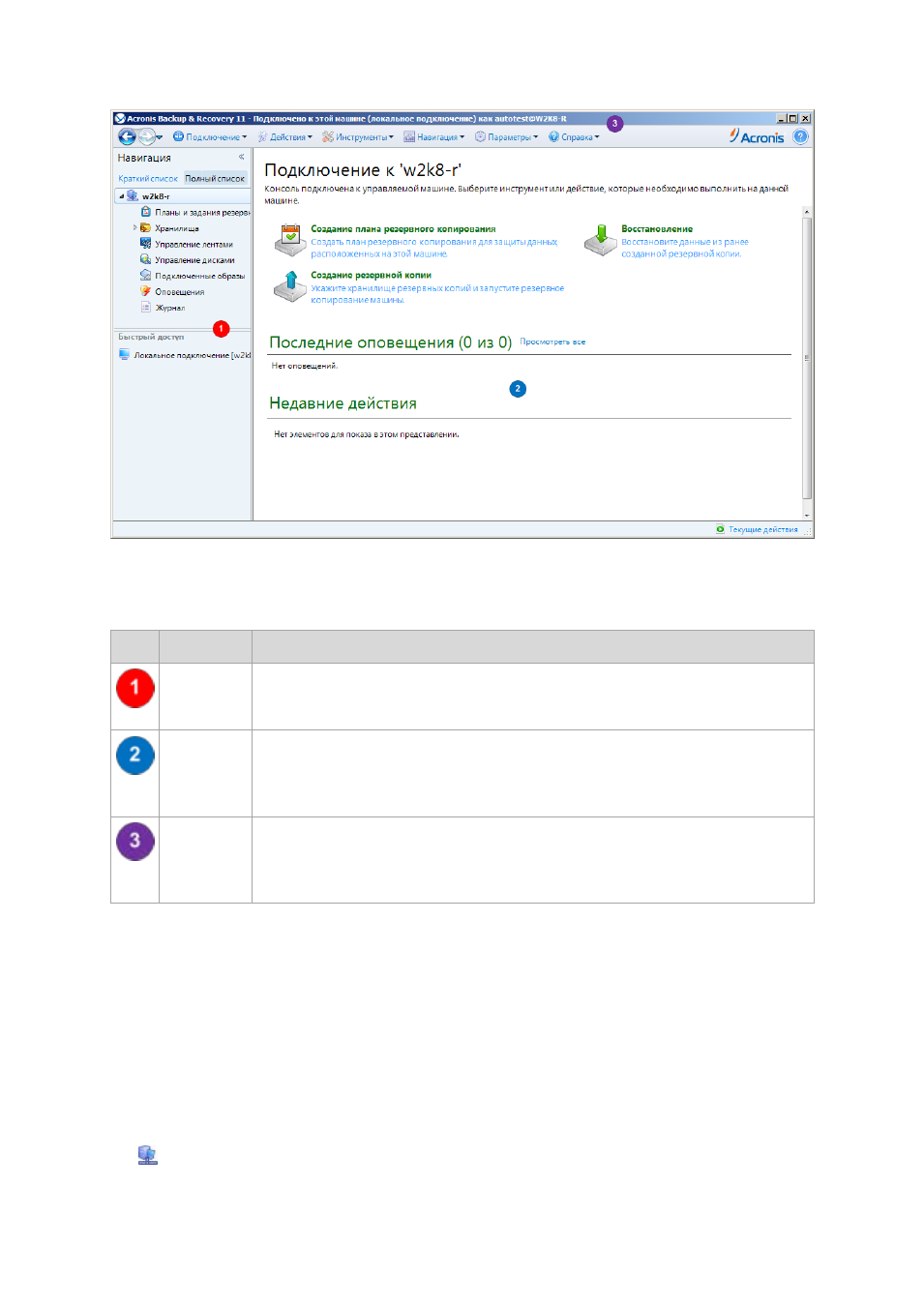Click the Действия menu wand icon

[262, 137]
